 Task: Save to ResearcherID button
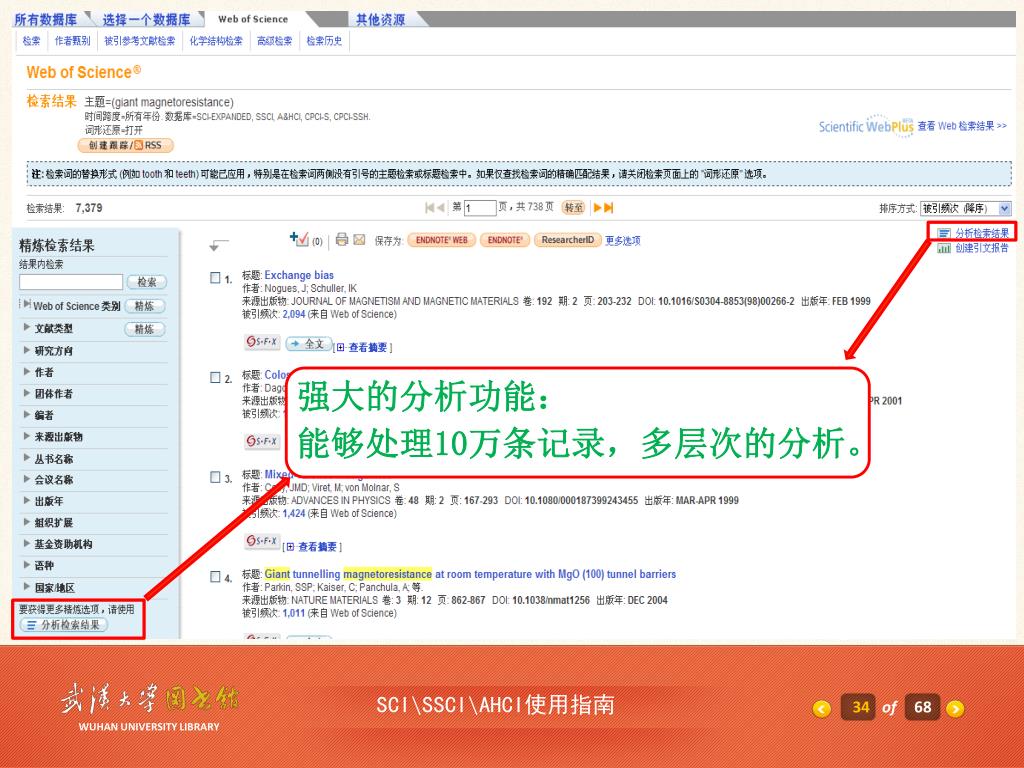pos(568,240)
